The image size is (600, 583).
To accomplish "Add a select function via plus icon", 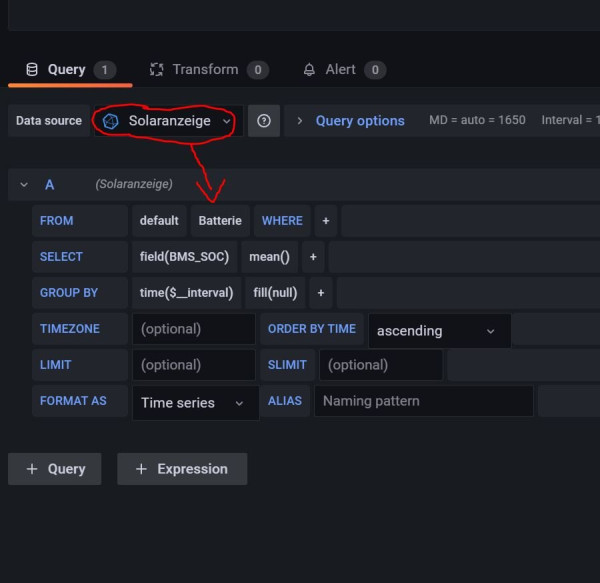I will (313, 257).
